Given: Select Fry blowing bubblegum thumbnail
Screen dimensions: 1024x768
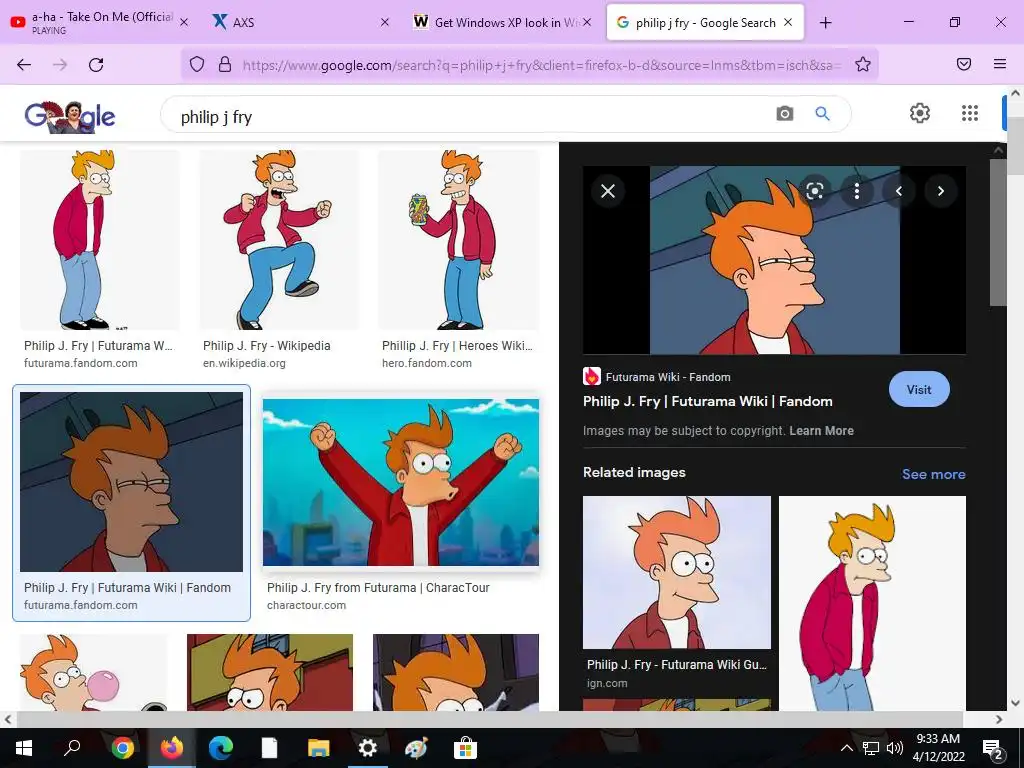Looking at the screenshot, I should tap(93, 672).
